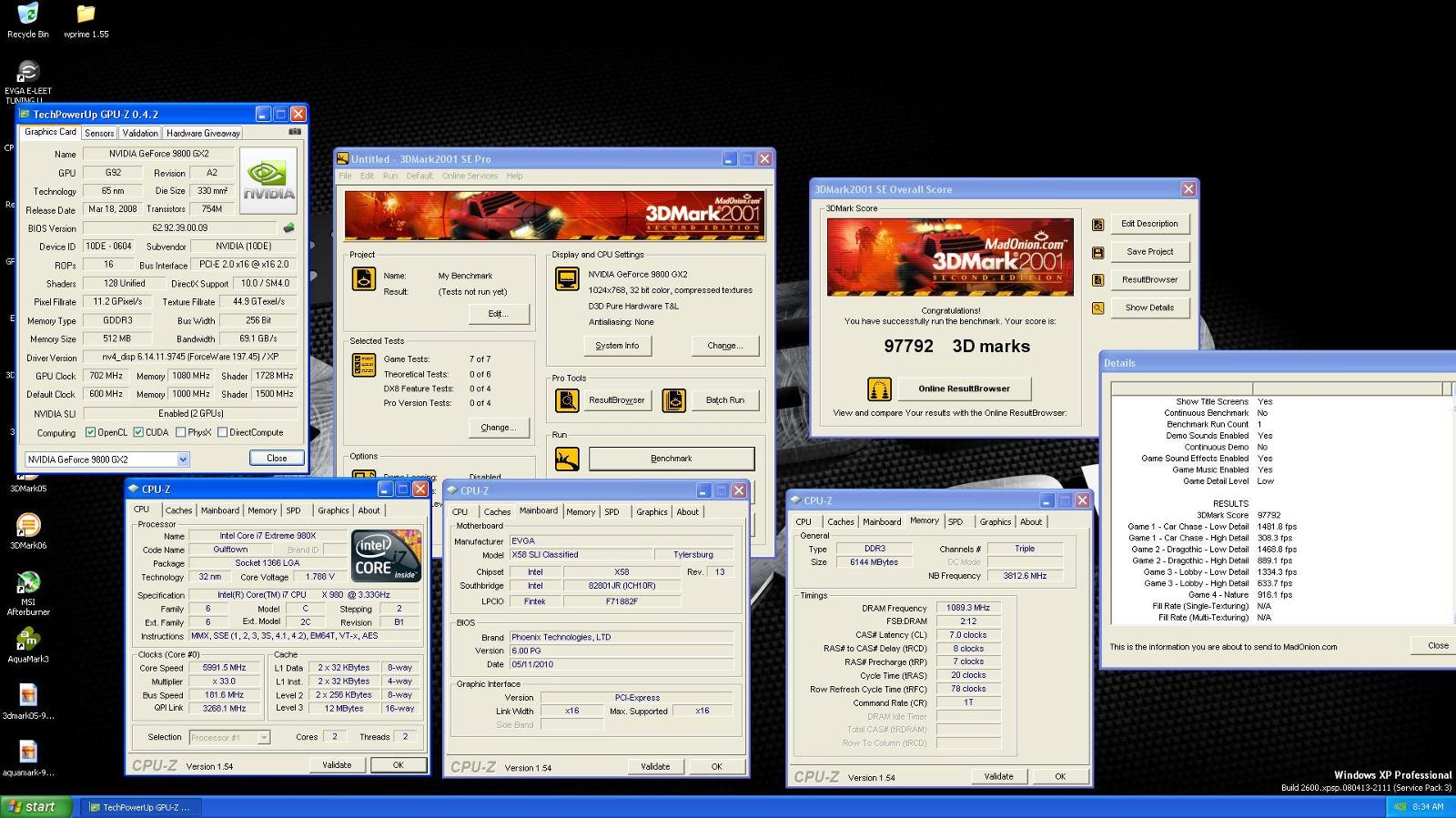The height and width of the screenshot is (818, 1456).
Task: Click the NVIDIA logo in GPU-Z
Action: [x=269, y=180]
